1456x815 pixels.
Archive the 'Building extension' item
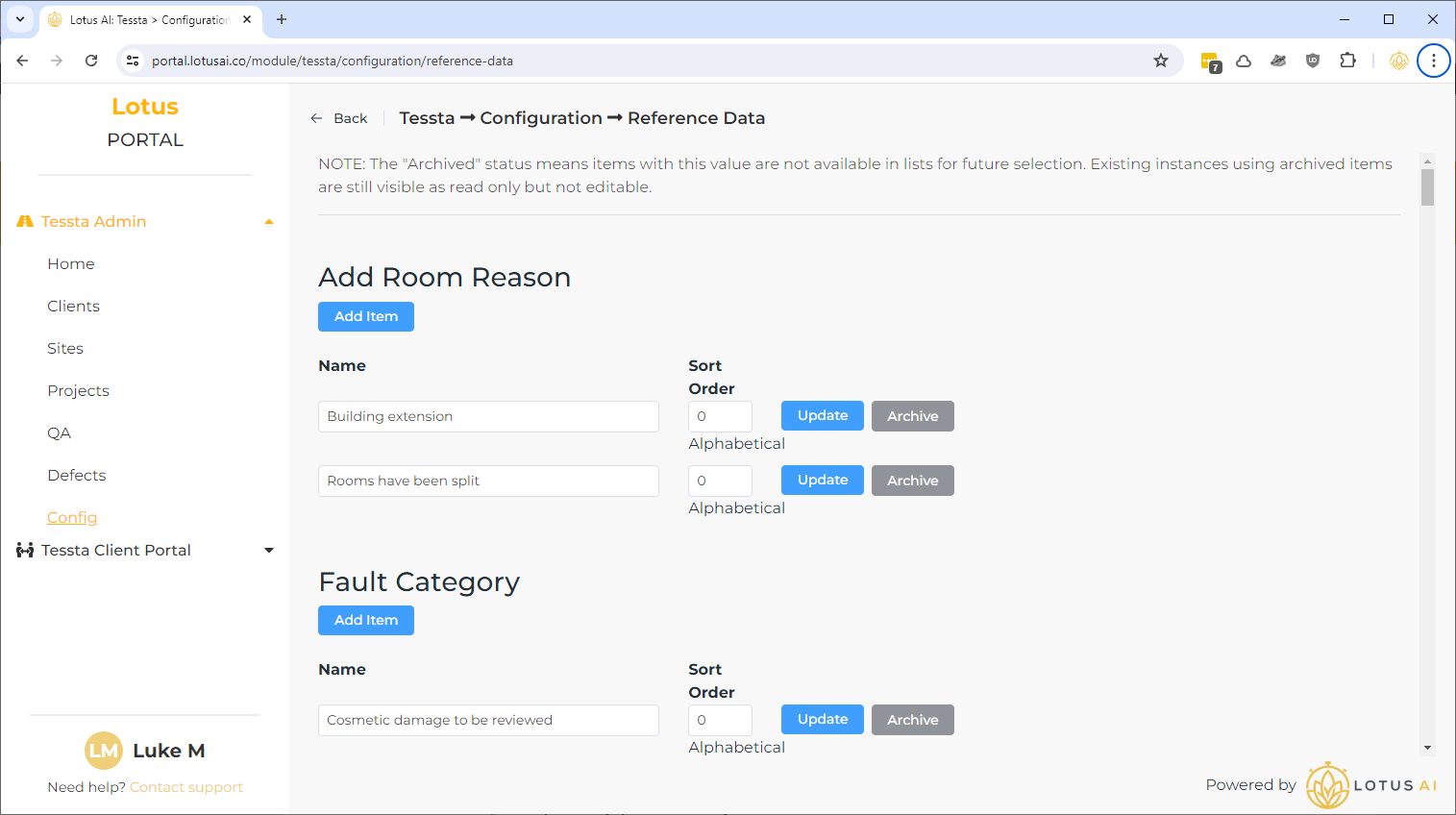tap(912, 416)
